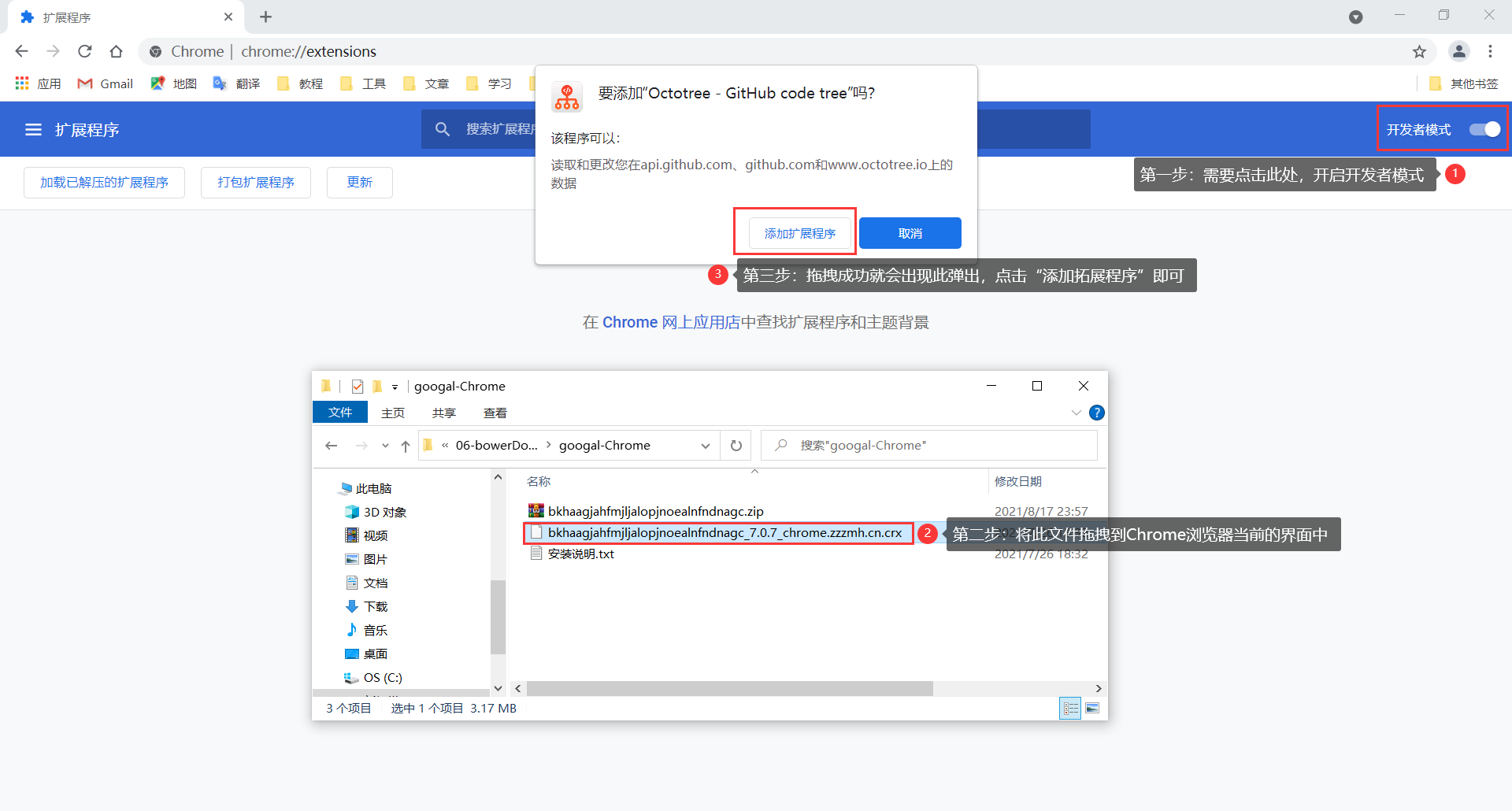Click the 更新 button
Screen dimensions: 1512x811
pyautogui.click(x=360, y=182)
